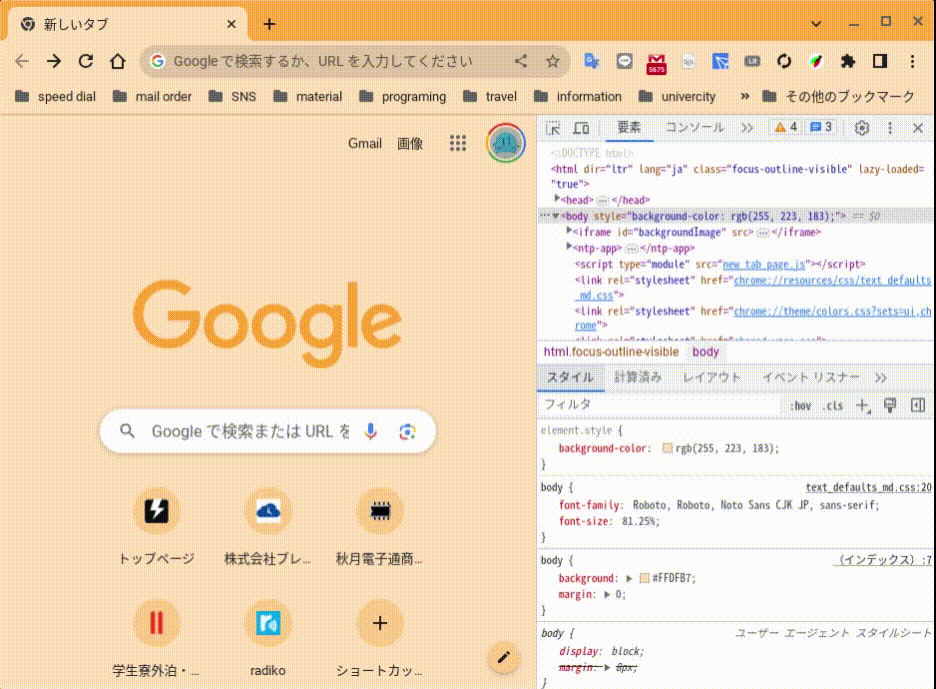Close the DevTools panel
Screen dimensions: 936x689
click(x=918, y=128)
